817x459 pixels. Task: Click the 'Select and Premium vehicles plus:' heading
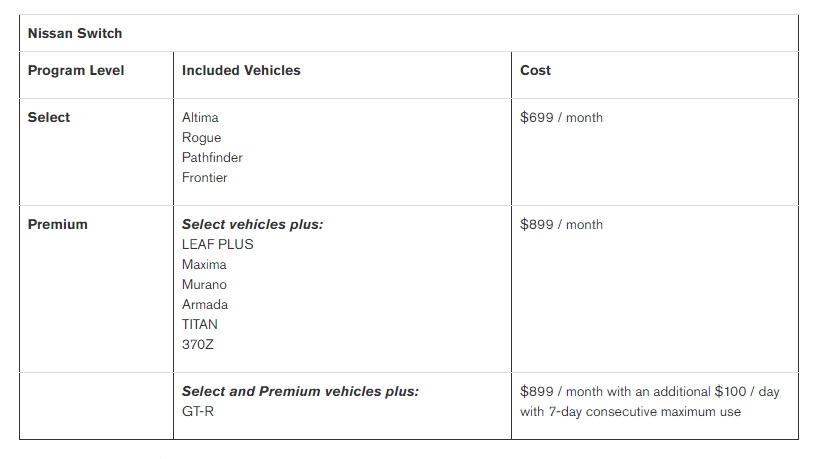300,391
